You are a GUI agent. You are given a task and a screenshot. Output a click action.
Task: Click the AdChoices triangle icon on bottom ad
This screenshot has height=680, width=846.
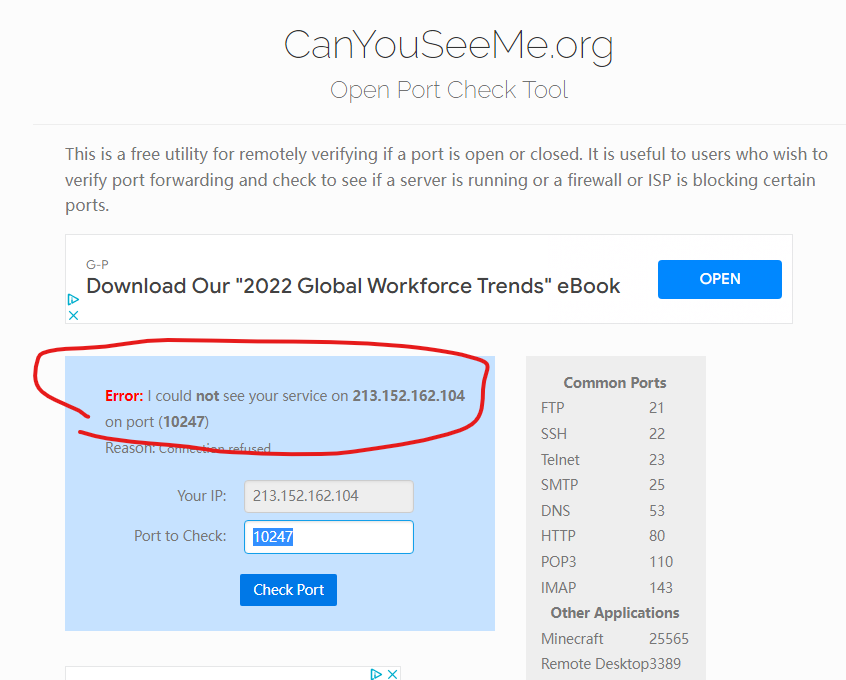[375, 674]
